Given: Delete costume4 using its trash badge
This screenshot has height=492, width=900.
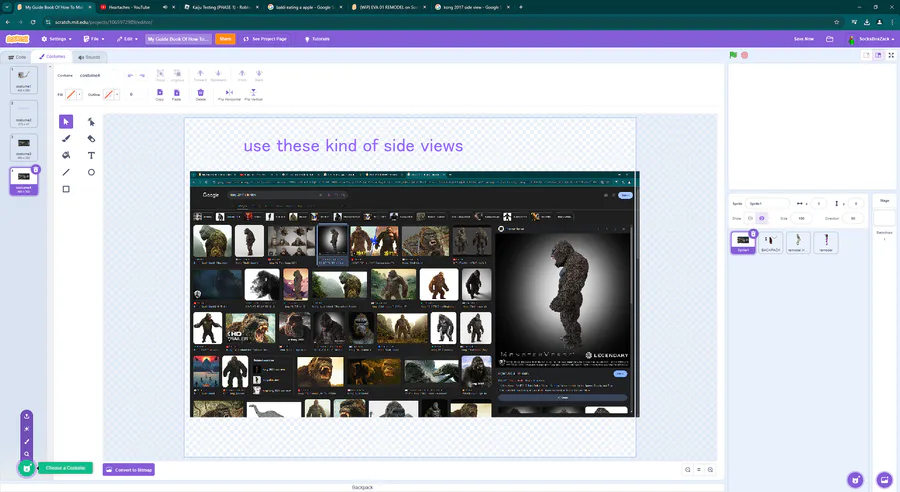Looking at the screenshot, I should 36,169.
